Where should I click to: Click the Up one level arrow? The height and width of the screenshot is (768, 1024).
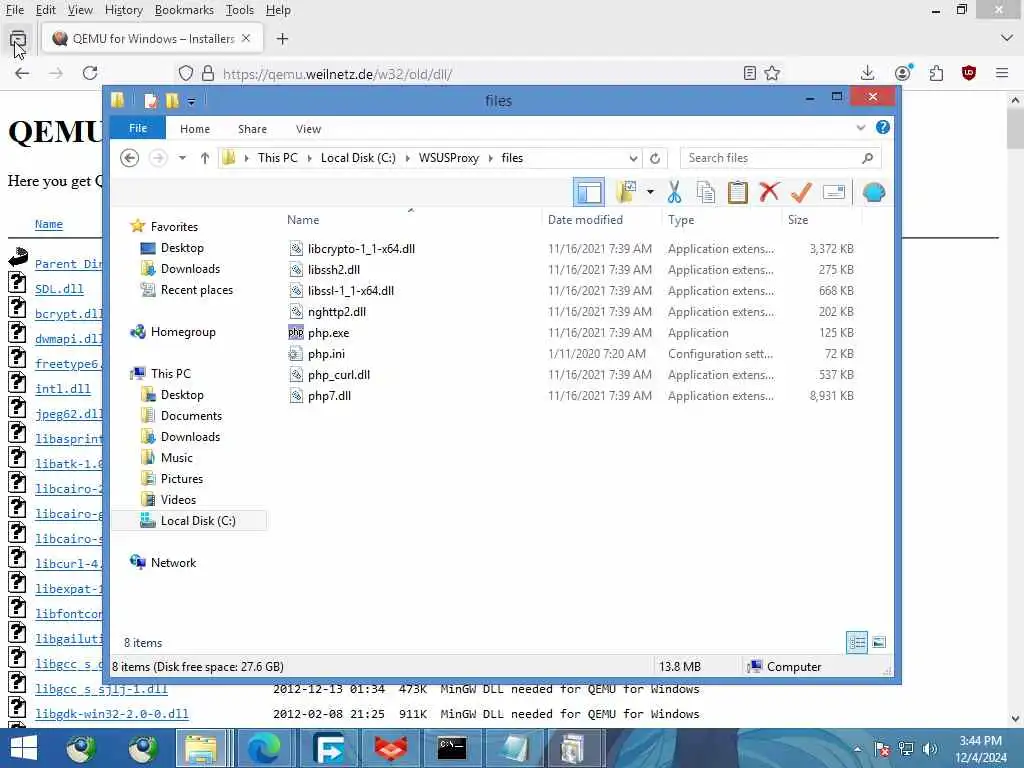tap(204, 158)
